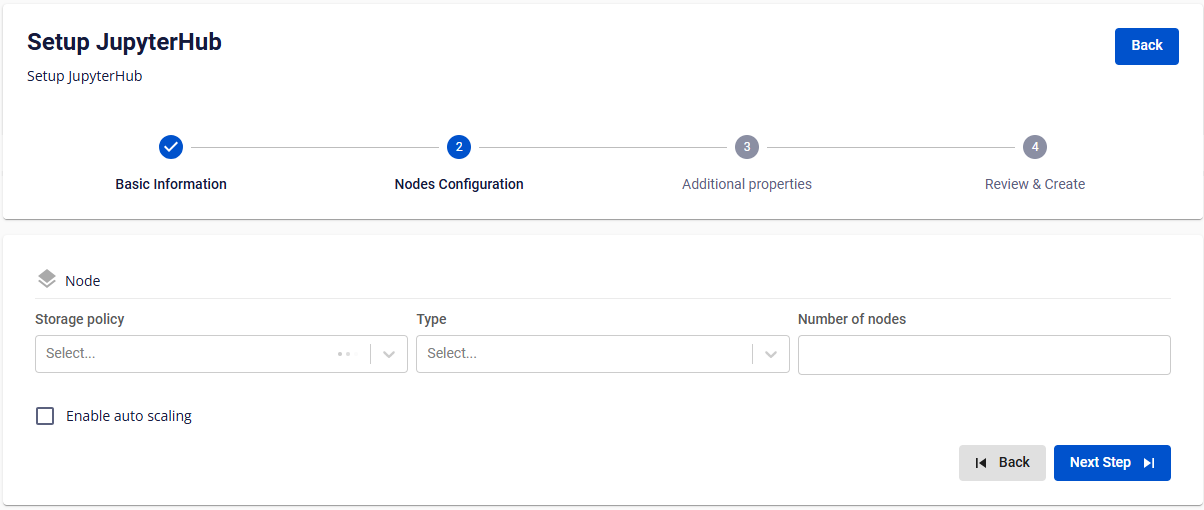Click the Nodes Configuration step label
The width and height of the screenshot is (1204, 510).
click(459, 184)
